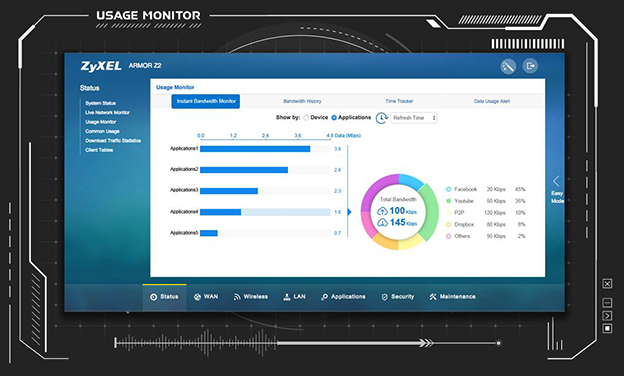This screenshot has width=624, height=376.
Task: Switch to Data Usage Alert tab
Action: [x=492, y=101]
